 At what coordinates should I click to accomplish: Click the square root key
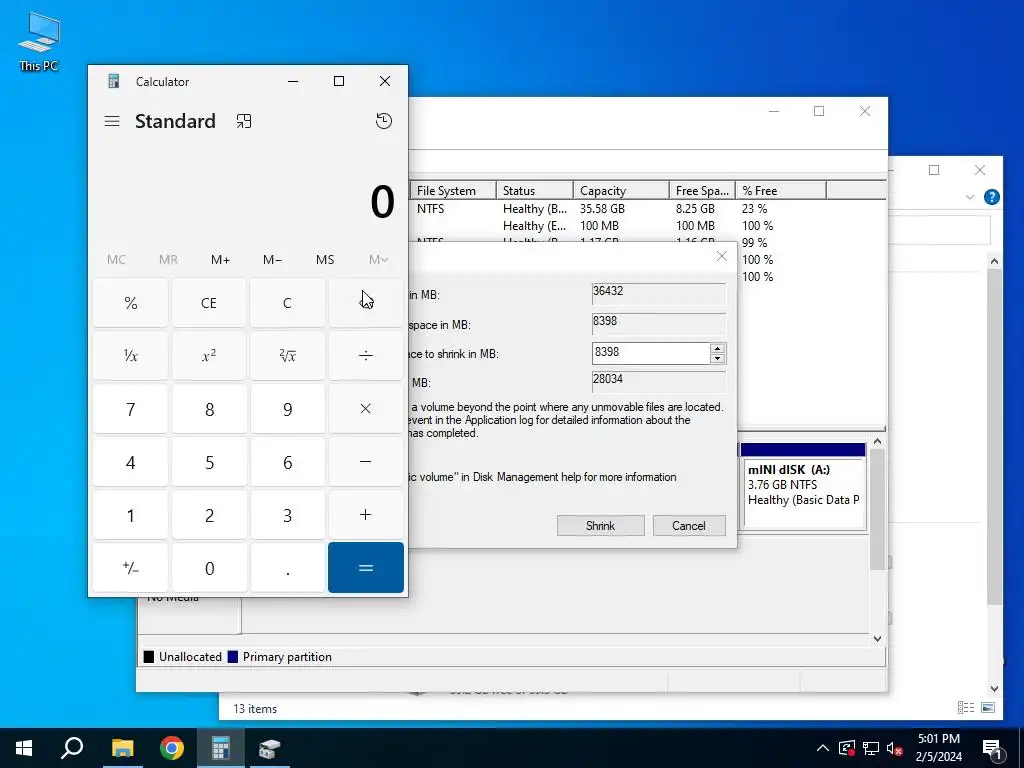tap(287, 355)
